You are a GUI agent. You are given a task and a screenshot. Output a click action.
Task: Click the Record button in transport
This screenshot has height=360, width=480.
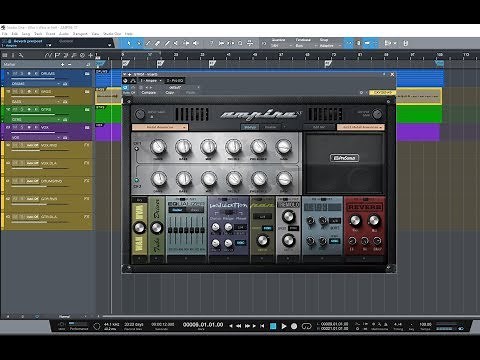294,326
